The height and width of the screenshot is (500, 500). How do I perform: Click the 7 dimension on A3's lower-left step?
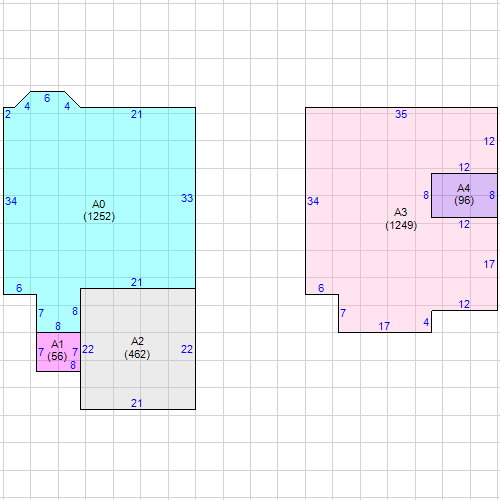[343, 313]
